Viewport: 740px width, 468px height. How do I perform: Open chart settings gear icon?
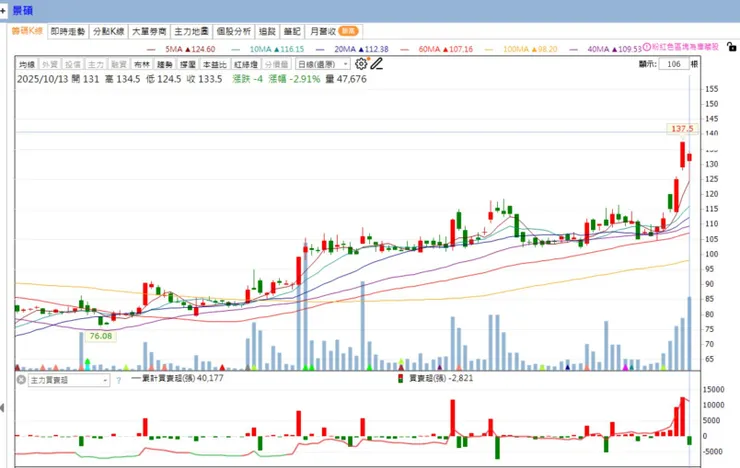(361, 64)
